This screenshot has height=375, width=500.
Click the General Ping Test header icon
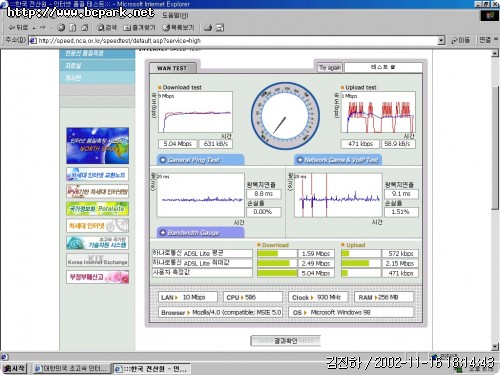pos(163,160)
